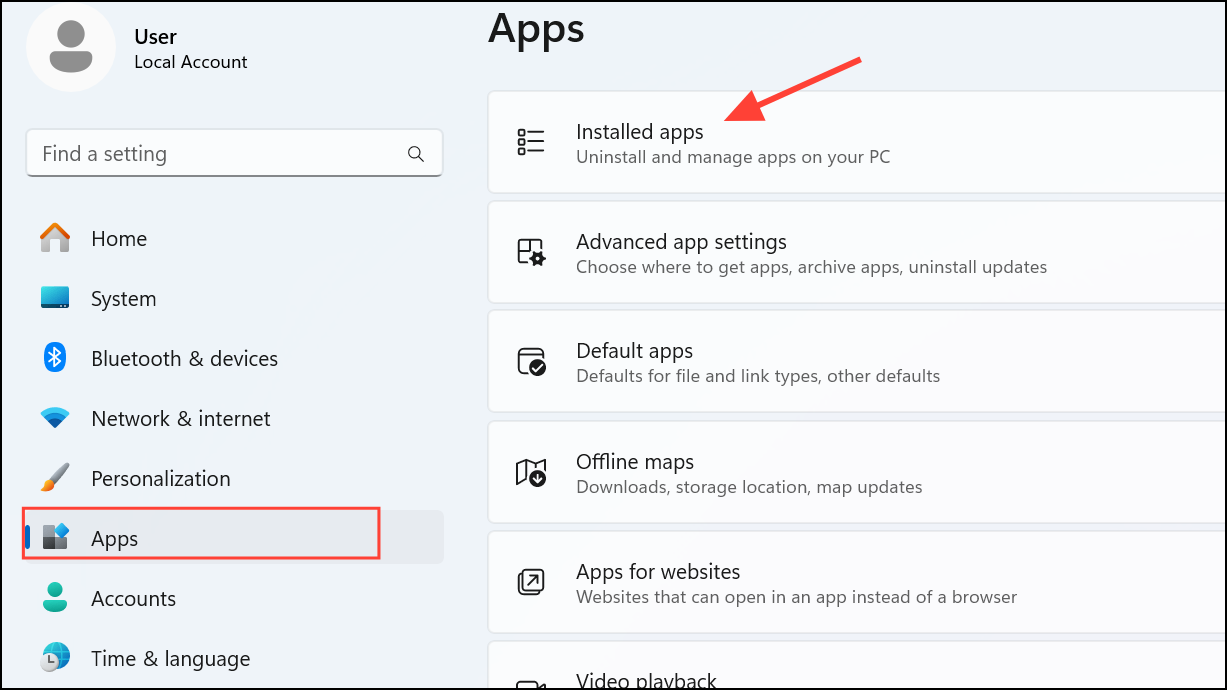Click the System monitor icon
Screen dimensions: 1227x690
pos(55,298)
